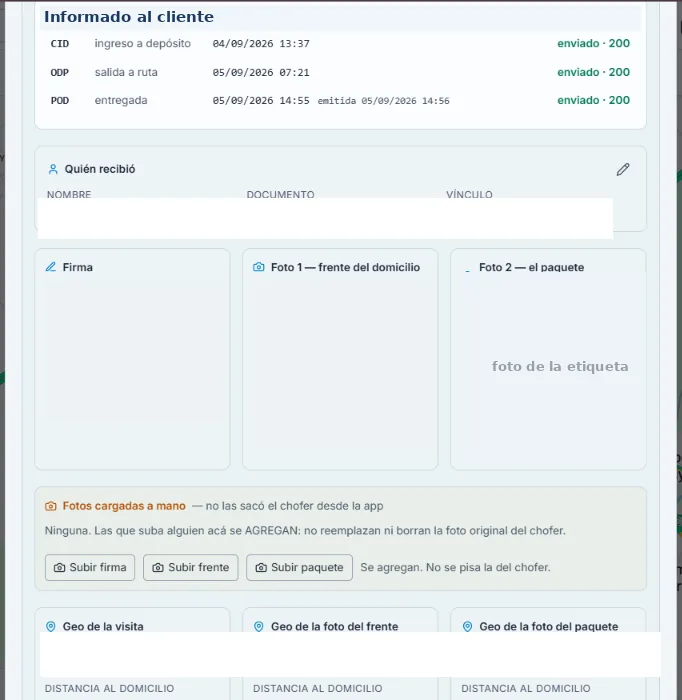The height and width of the screenshot is (700, 682).
Task: Click the 'ingreso a depósito' event
Action: pos(142,43)
